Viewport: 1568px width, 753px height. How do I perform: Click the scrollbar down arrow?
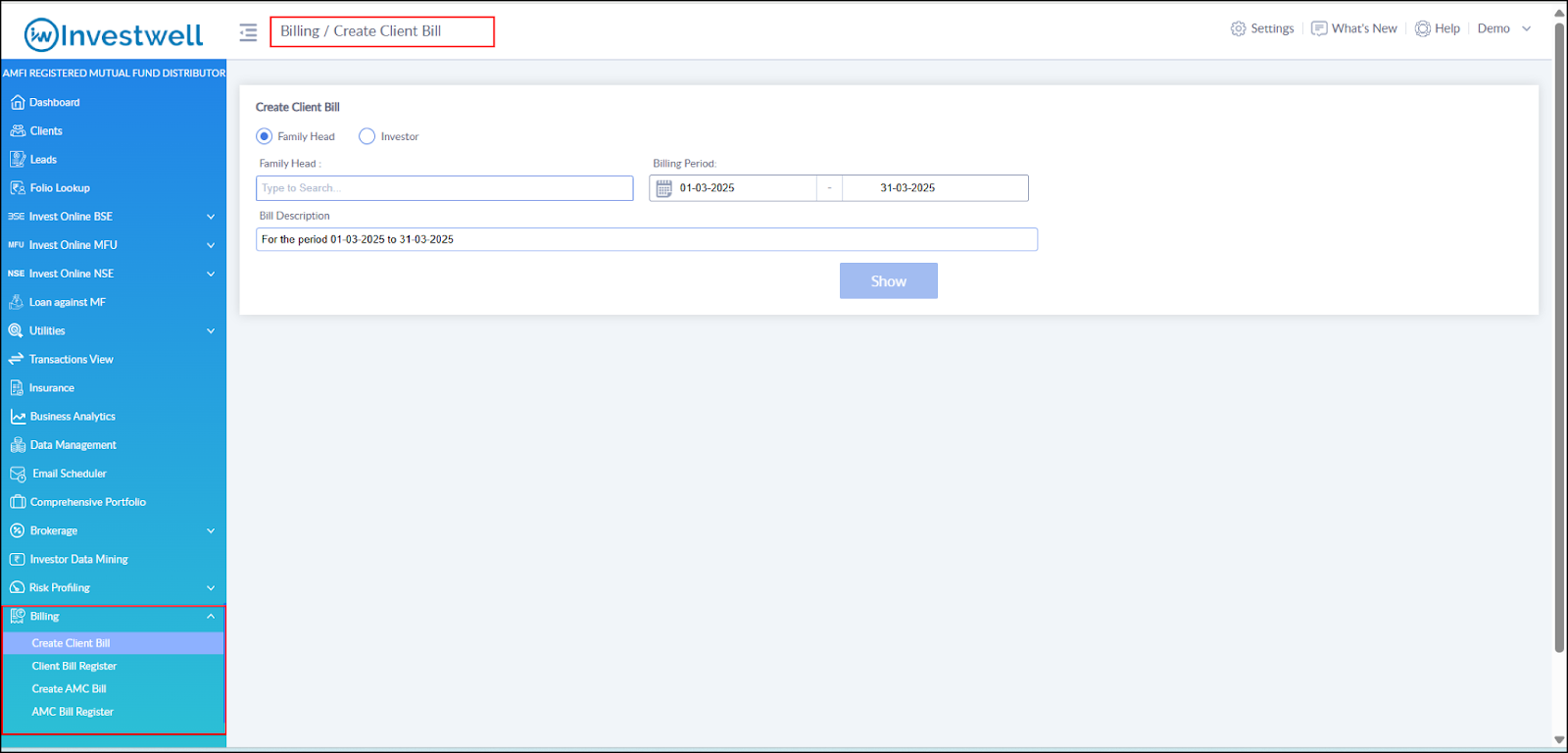(x=1559, y=740)
